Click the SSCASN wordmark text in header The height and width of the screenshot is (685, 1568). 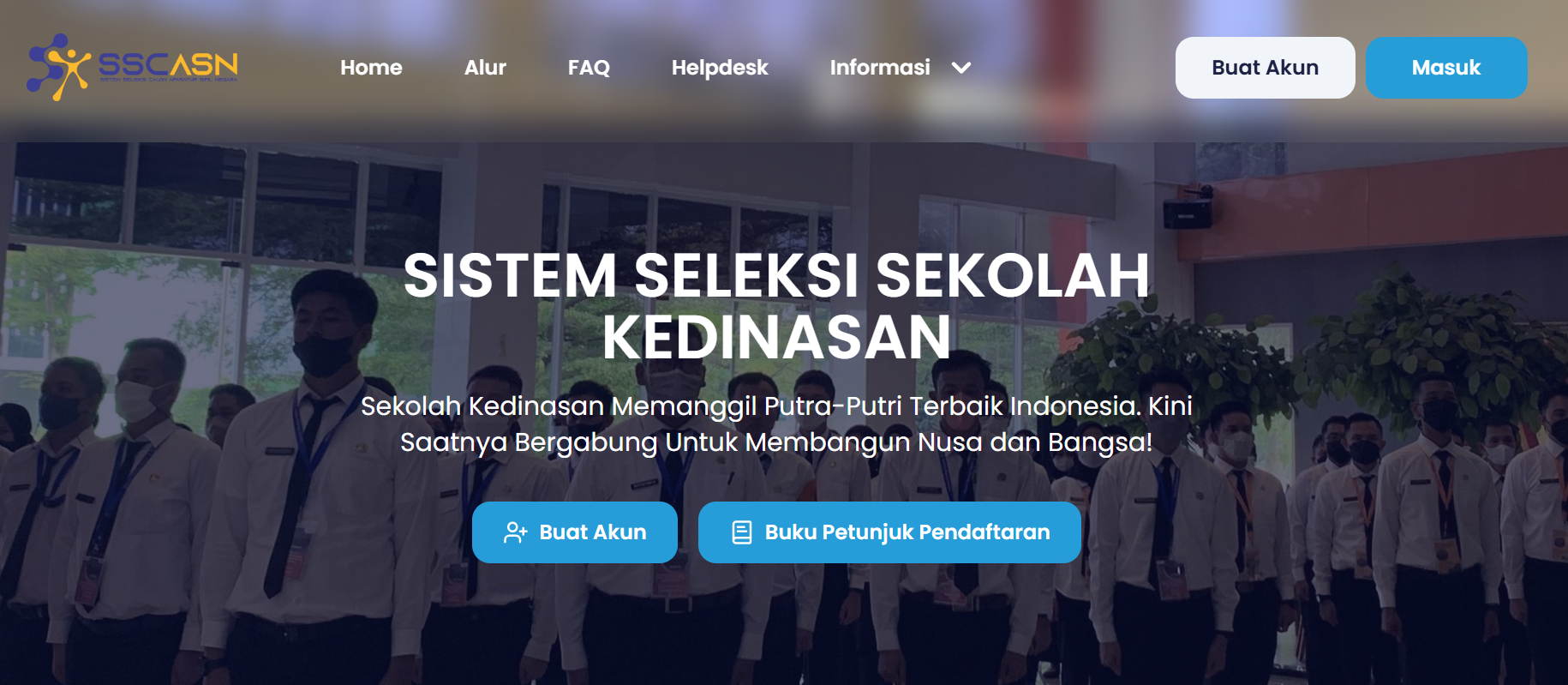tap(168, 63)
